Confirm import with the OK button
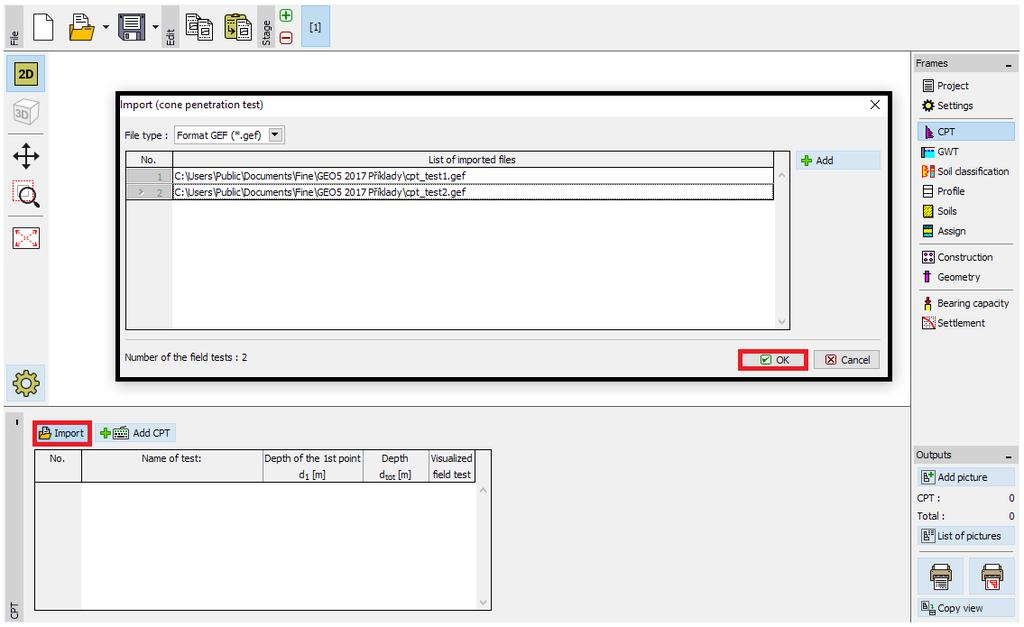Screen dimensions: 1024x627 click(773, 360)
